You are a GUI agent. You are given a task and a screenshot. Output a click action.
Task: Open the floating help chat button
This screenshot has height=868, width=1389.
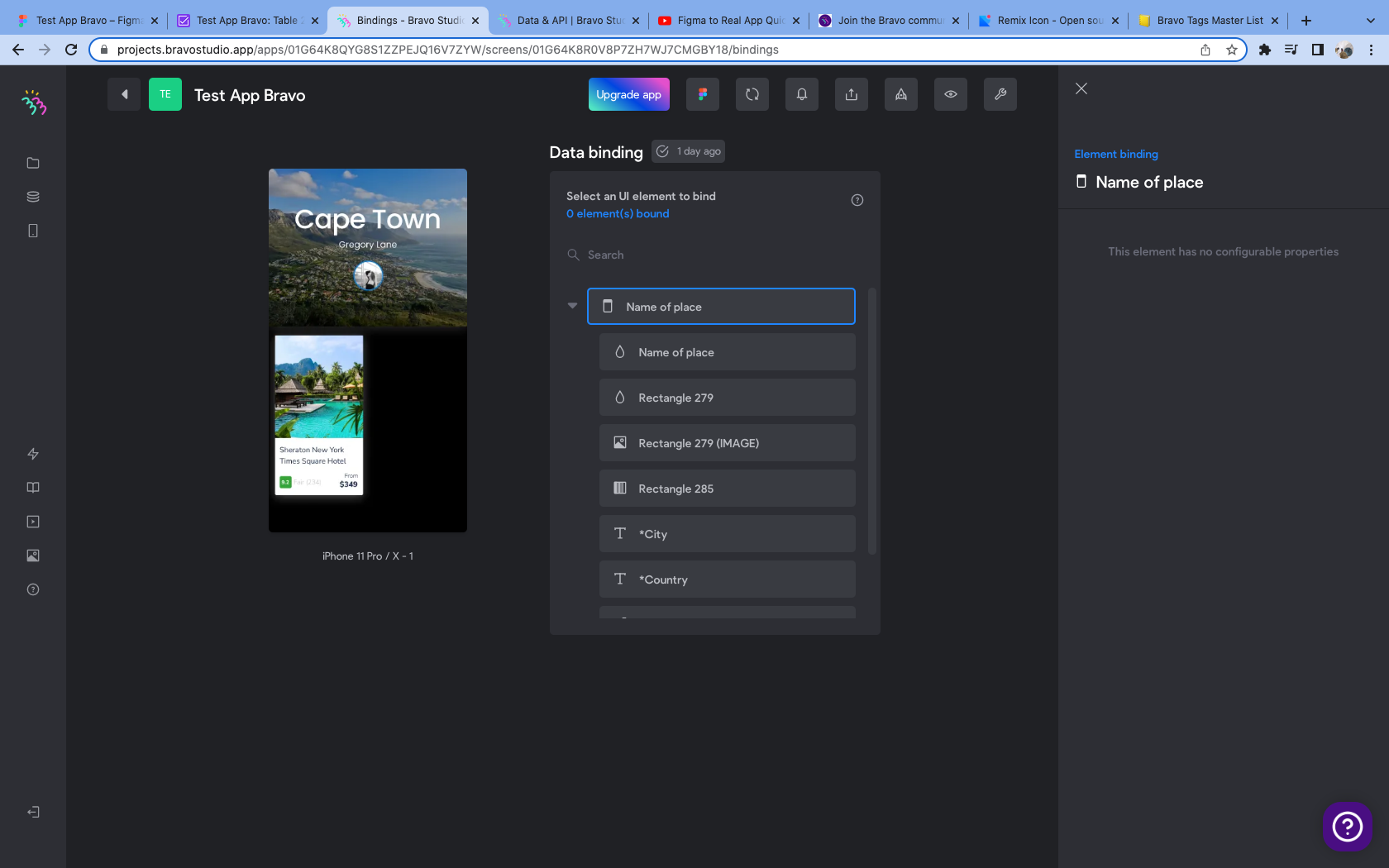1348,826
